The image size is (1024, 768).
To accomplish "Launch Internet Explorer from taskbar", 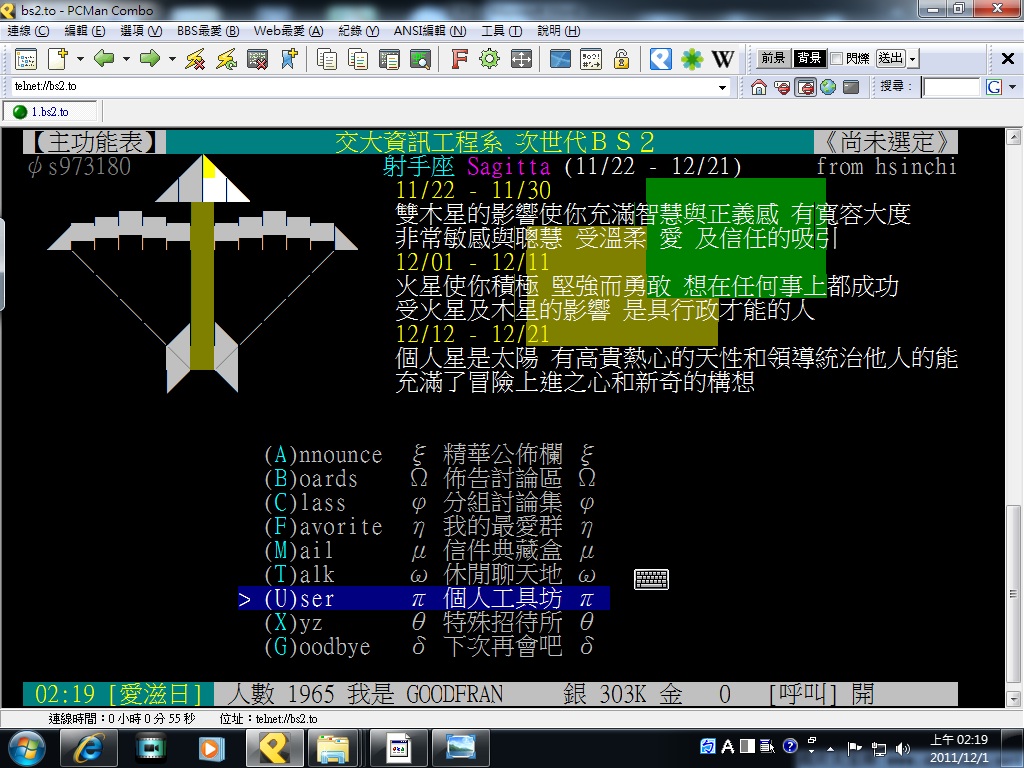I will (88, 748).
